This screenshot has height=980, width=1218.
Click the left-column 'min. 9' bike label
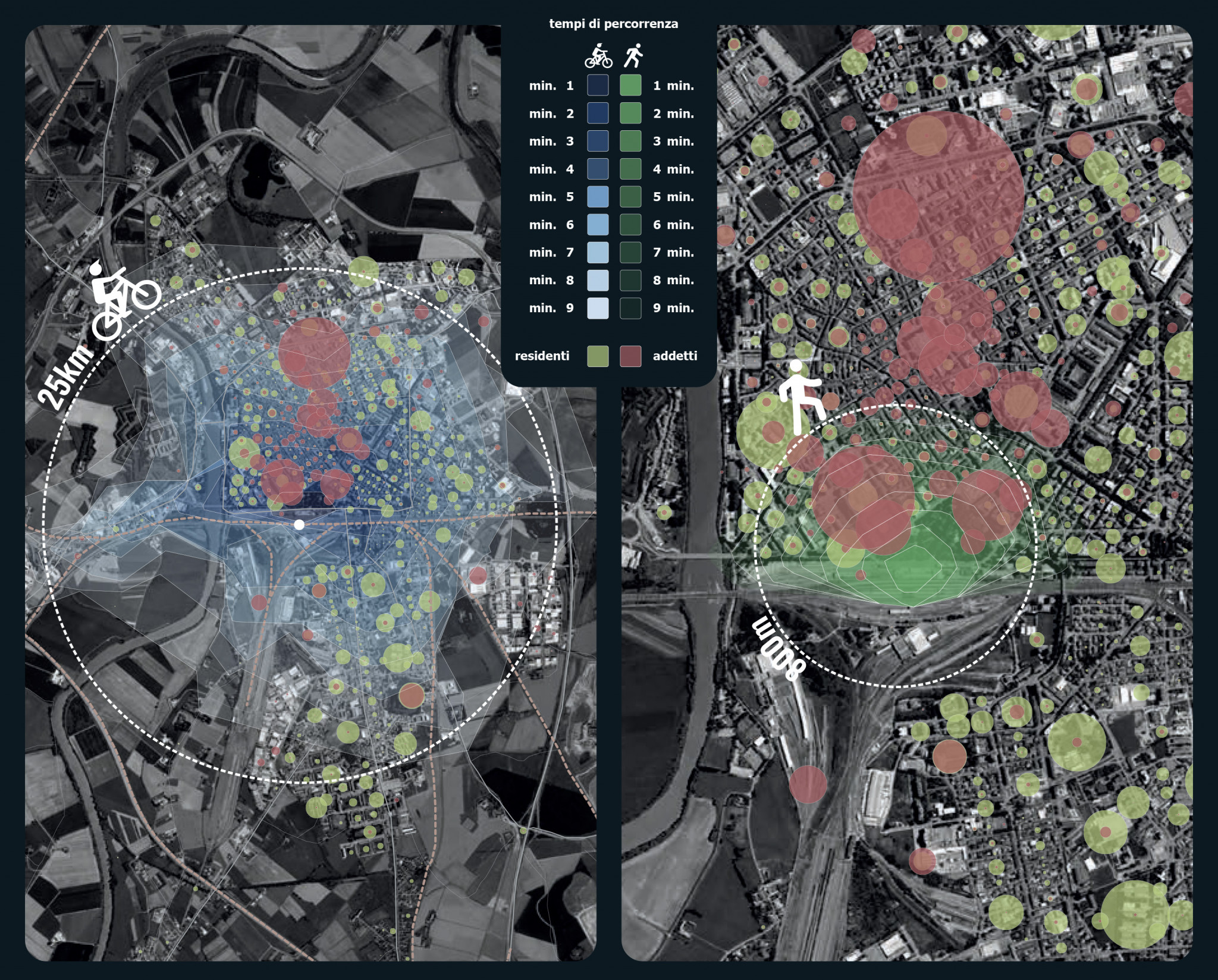[x=551, y=308]
